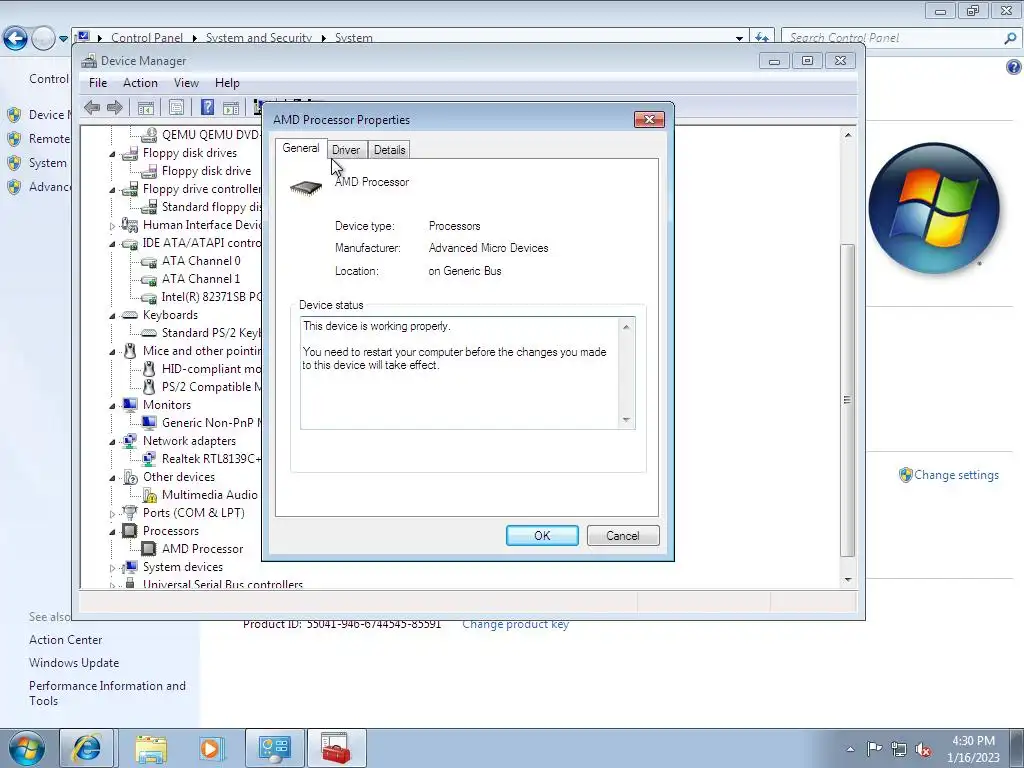Open Performance Information and Tools link
The width and height of the screenshot is (1024, 768).
point(107,693)
